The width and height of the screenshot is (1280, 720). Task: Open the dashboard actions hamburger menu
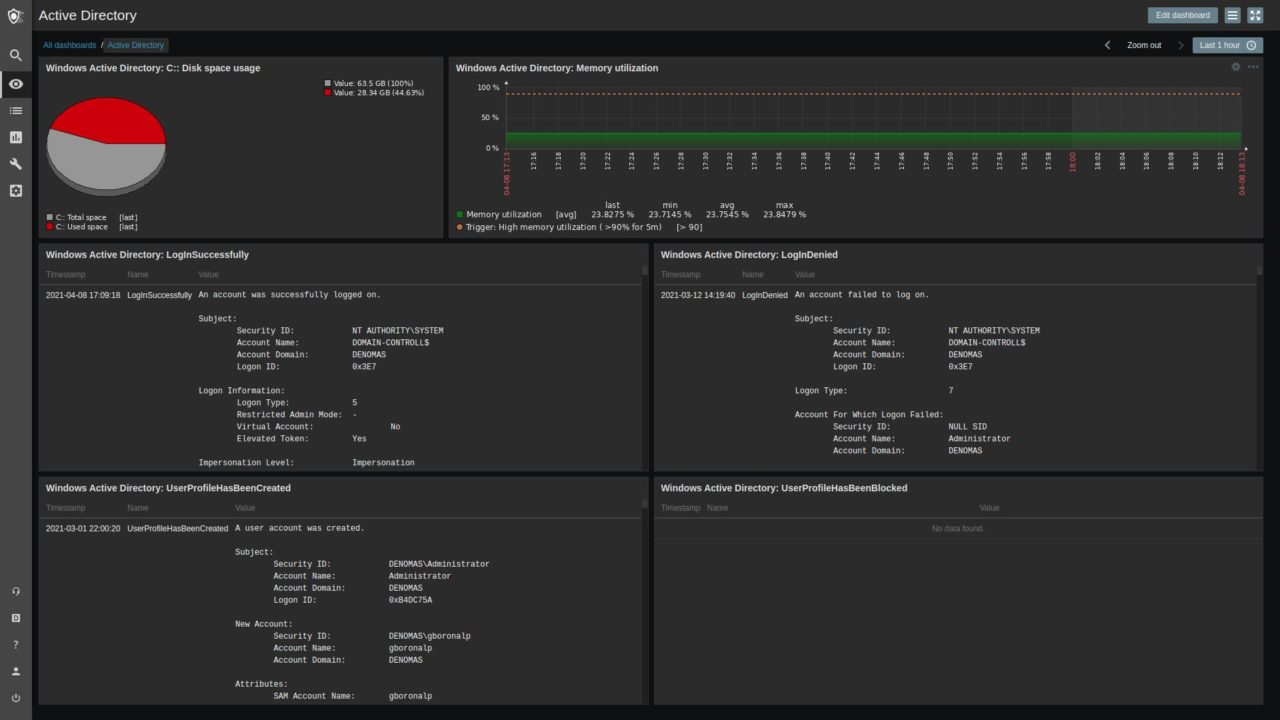pos(1232,15)
